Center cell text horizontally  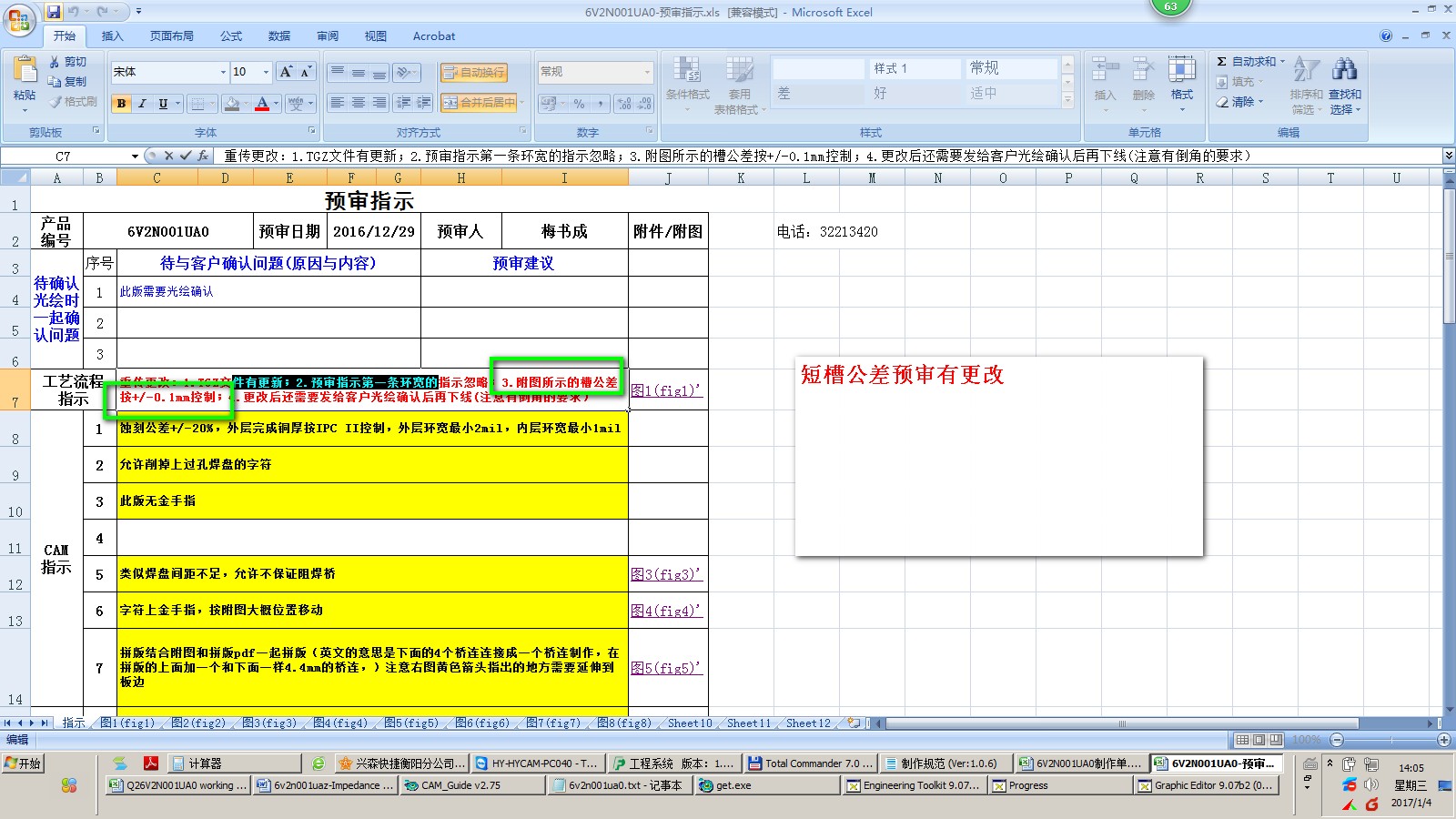coord(359,103)
